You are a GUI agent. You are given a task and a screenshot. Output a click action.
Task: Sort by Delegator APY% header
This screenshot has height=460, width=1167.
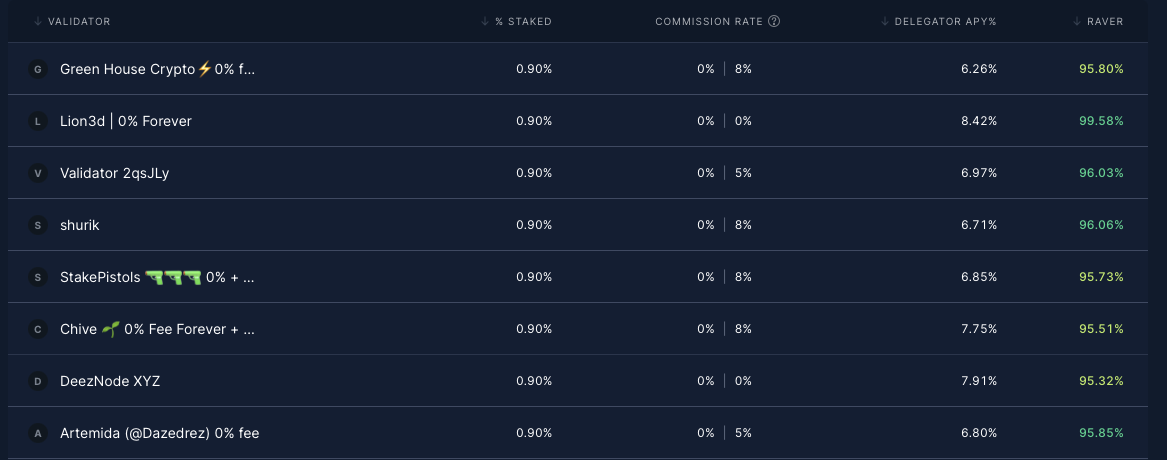click(939, 22)
